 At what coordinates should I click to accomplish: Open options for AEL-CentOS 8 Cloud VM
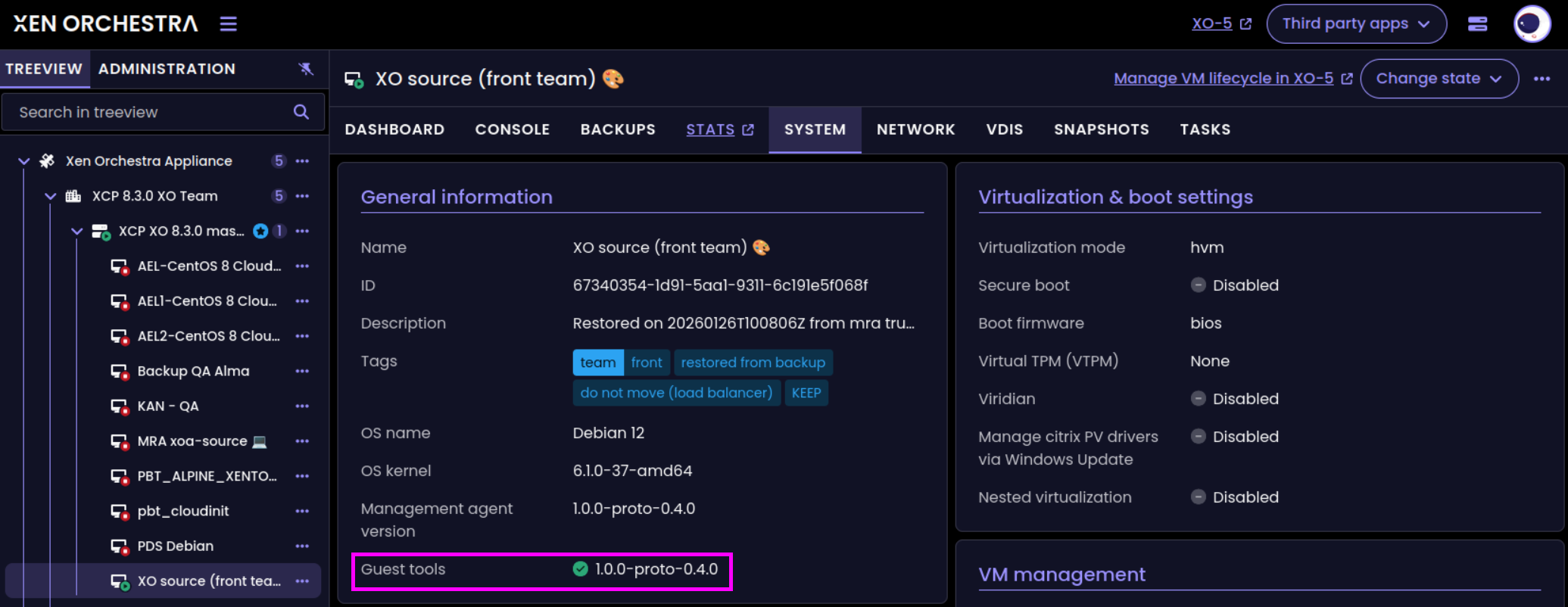coord(302,266)
